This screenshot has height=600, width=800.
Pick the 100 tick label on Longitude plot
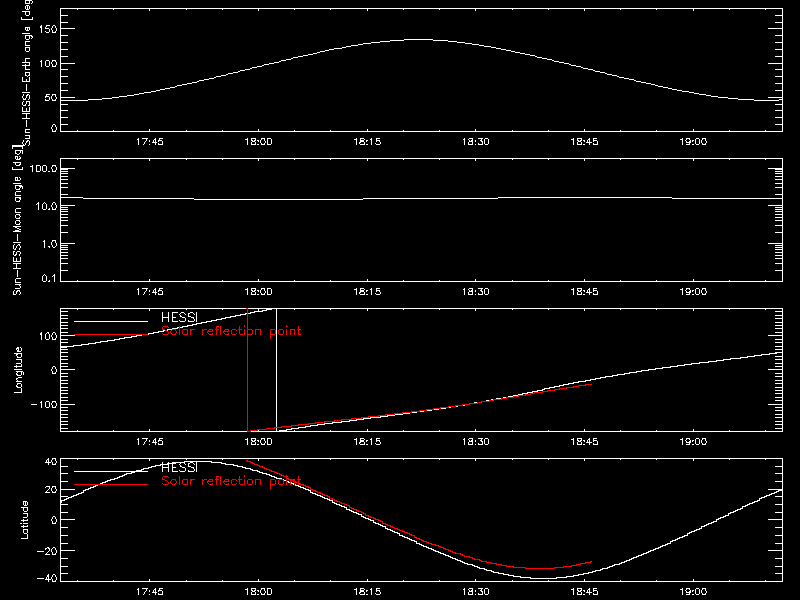(x=48, y=336)
